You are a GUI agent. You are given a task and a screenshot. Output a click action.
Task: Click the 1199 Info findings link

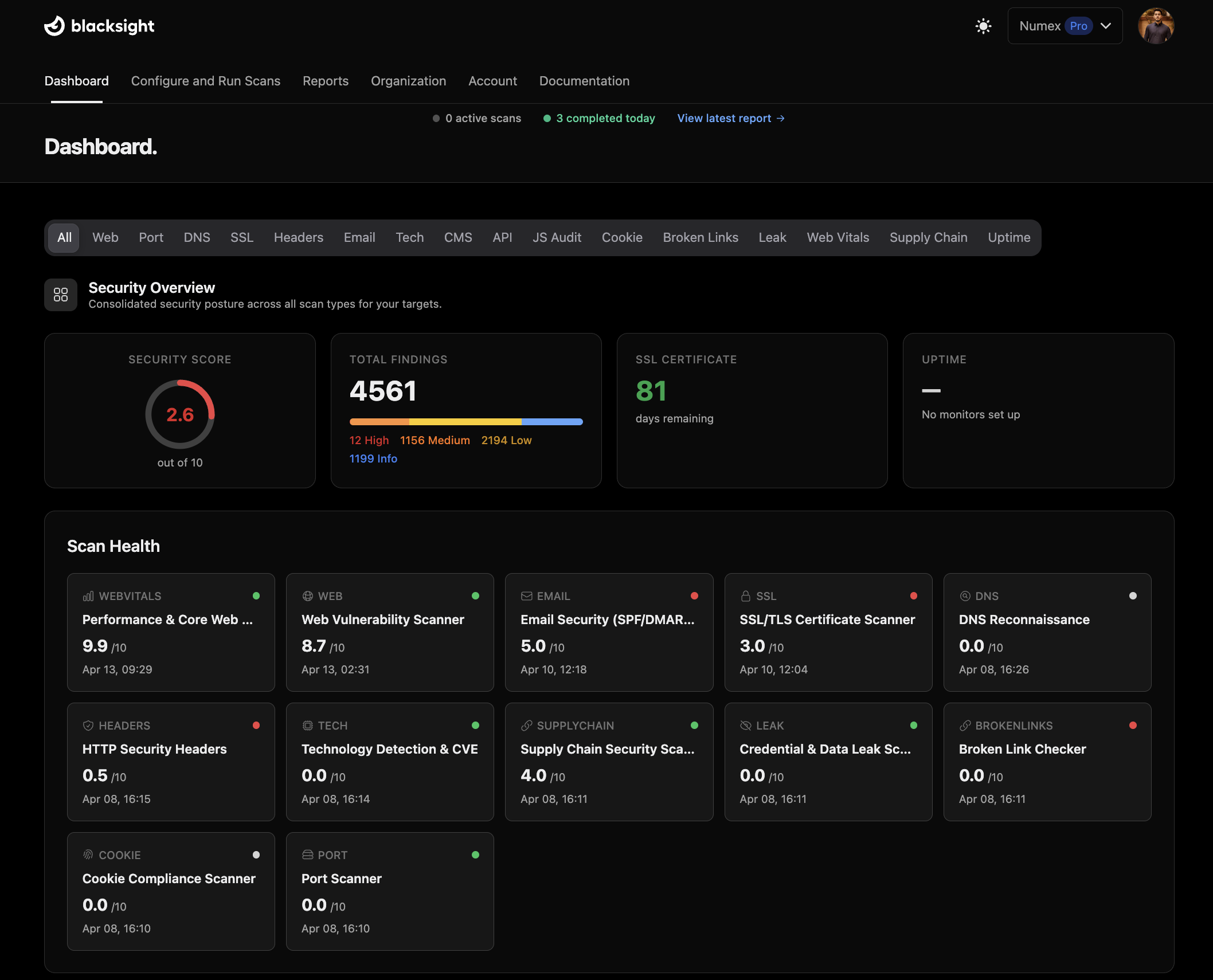tap(373, 458)
